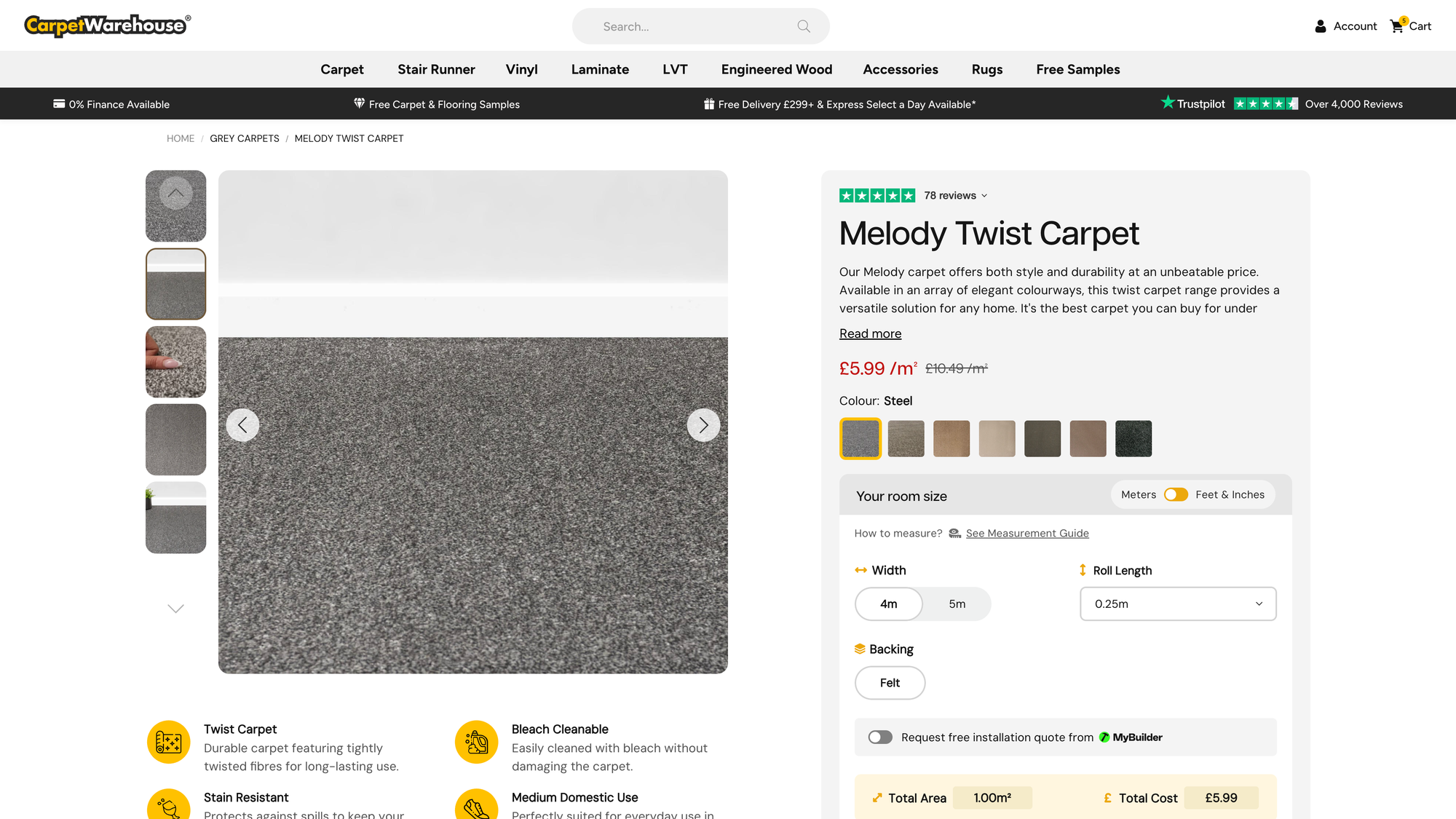Click the Read more link
The height and width of the screenshot is (819, 1456).
click(x=870, y=333)
